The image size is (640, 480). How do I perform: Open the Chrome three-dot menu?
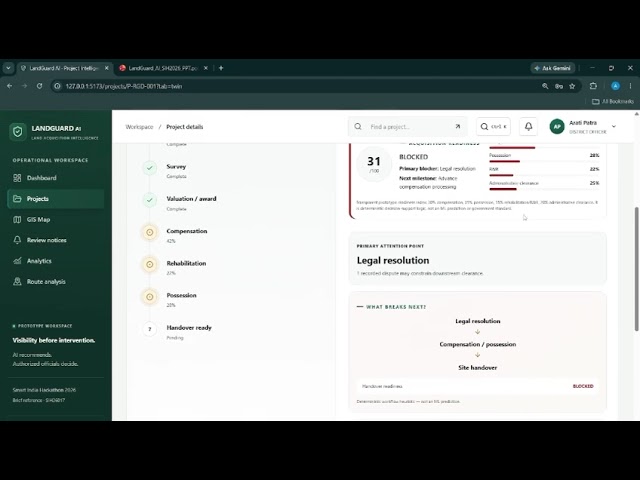pyautogui.click(x=630, y=86)
